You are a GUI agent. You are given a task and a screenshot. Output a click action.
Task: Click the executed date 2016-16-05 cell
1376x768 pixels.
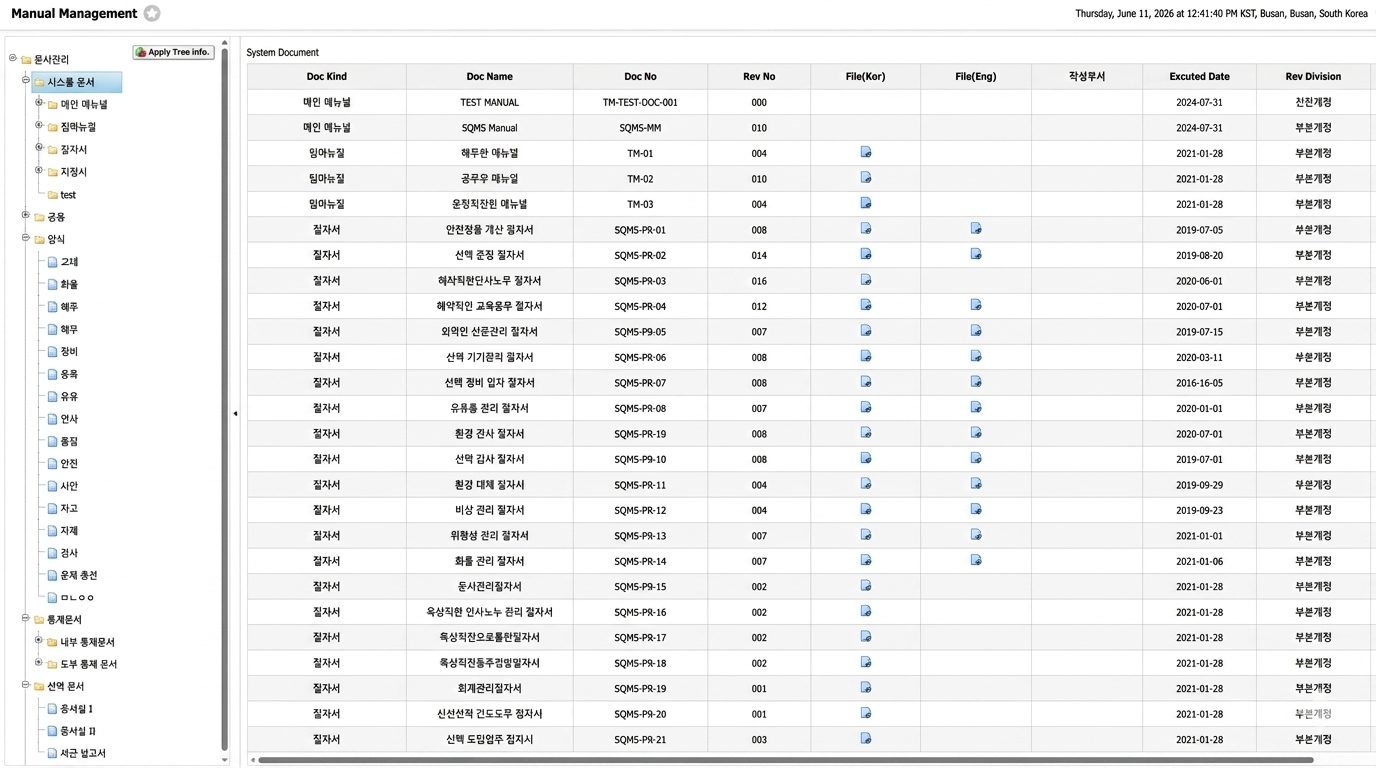[x=1200, y=383]
